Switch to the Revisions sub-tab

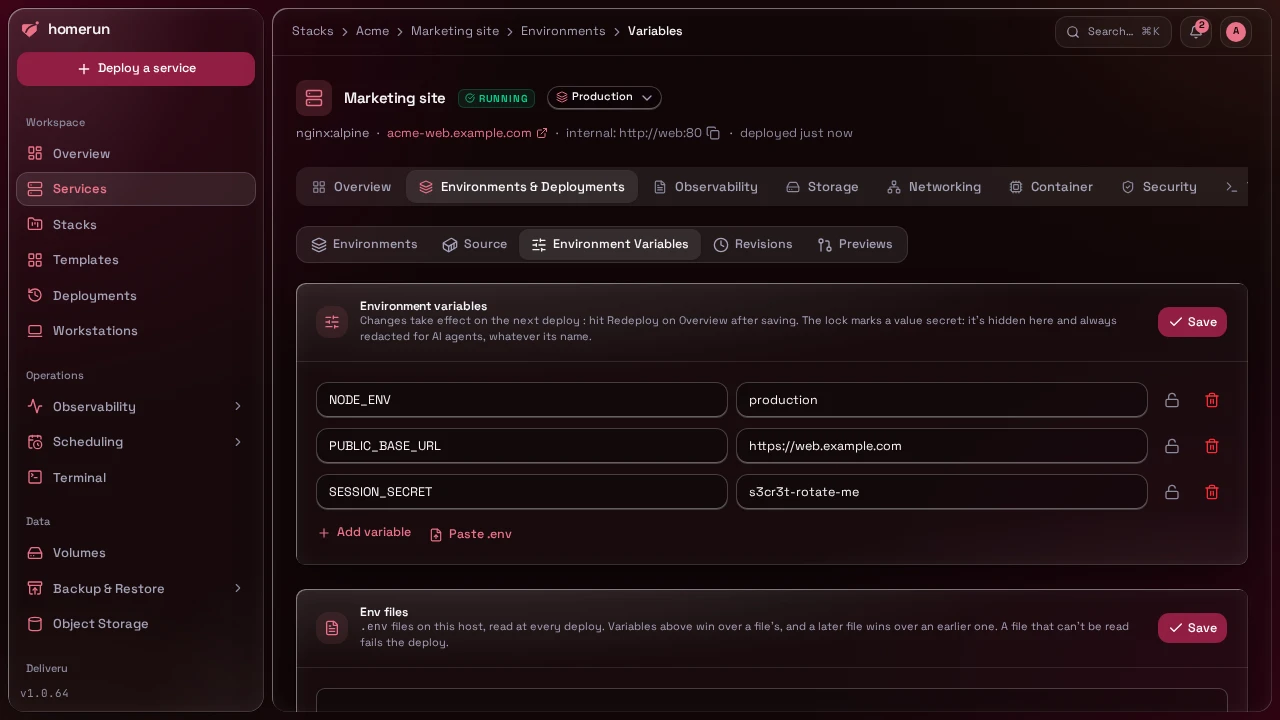tap(753, 244)
